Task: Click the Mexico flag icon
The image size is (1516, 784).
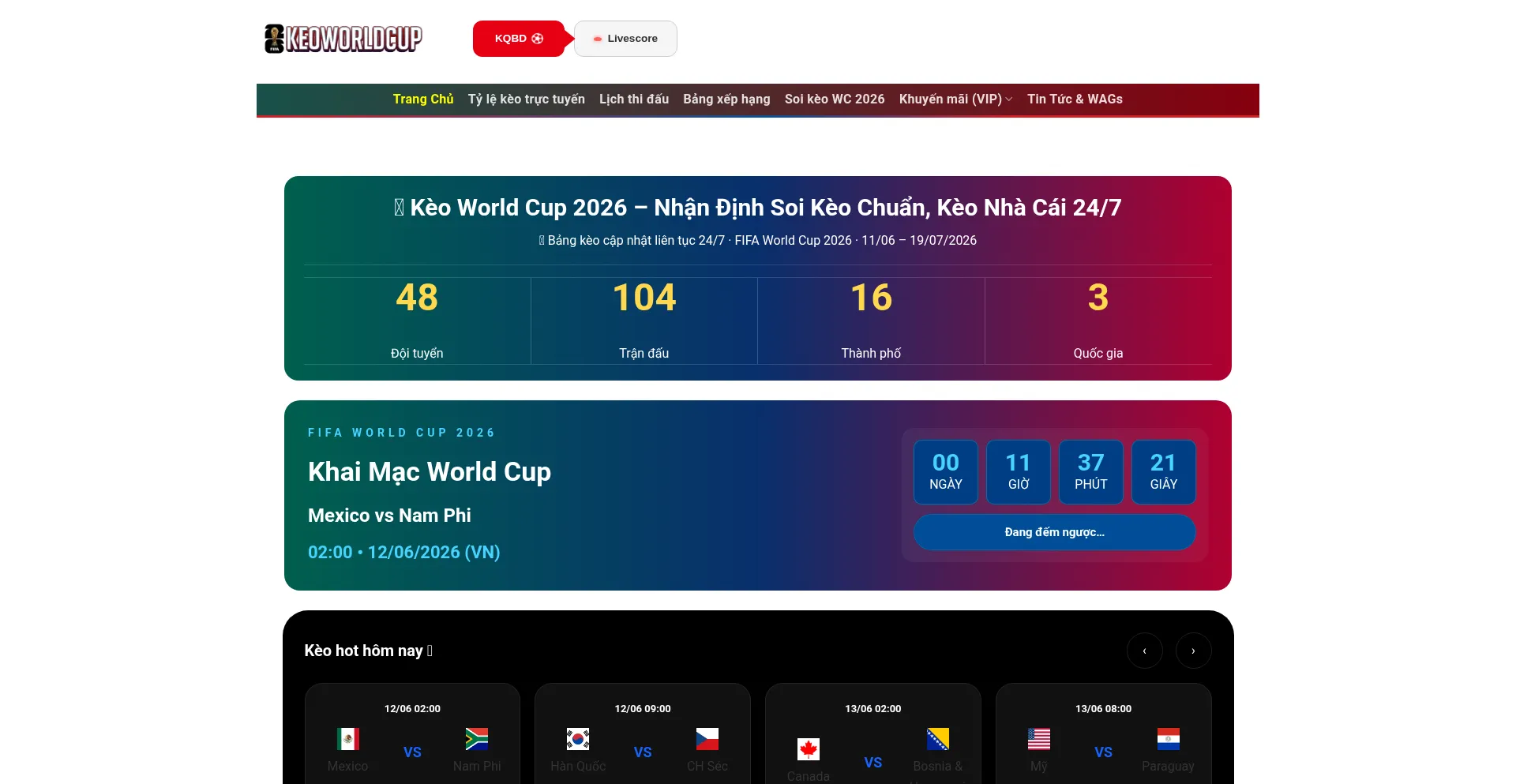Action: point(348,739)
